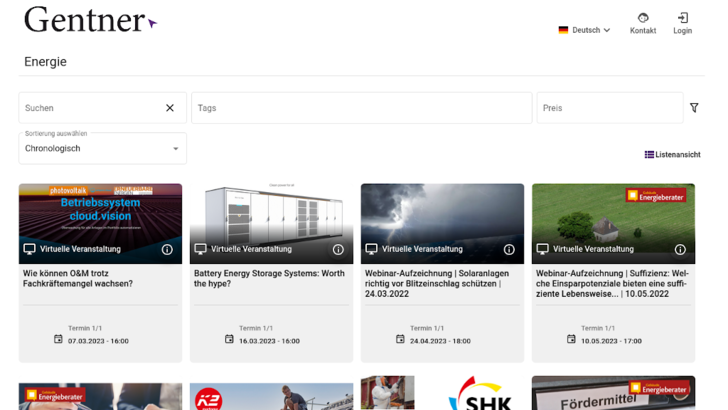Show info for Blitzeinschlag webinar
This screenshot has height=410, width=728.
tap(509, 249)
